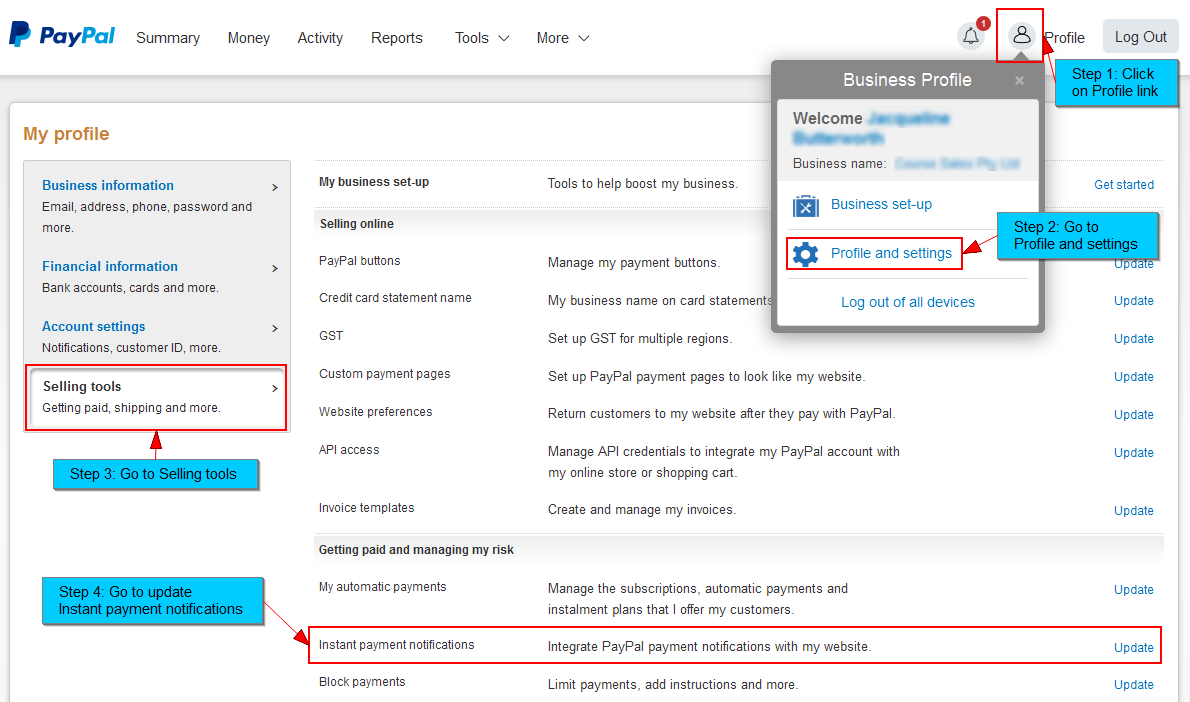Click the Block payments row label
This screenshot has width=1190, height=702.
(362, 682)
